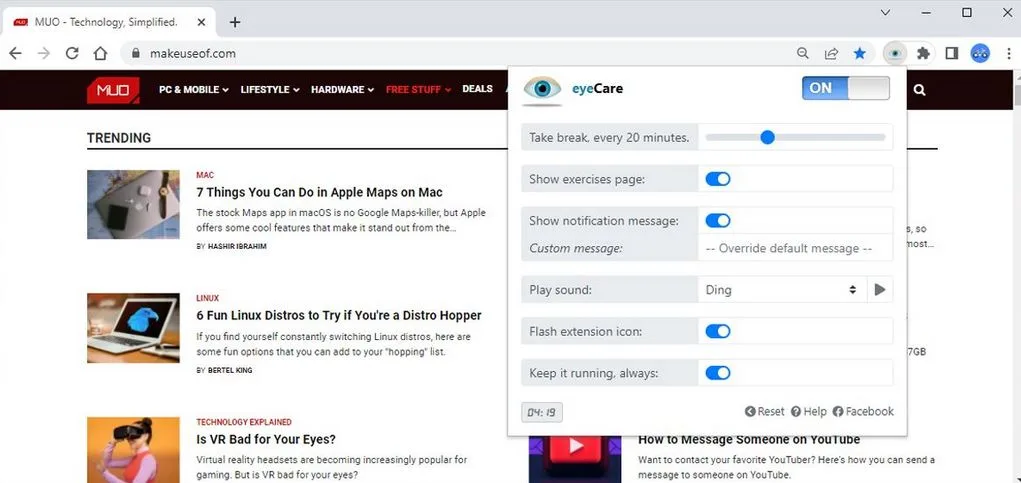Click the Apple Maps article thumbnail

pos(133,204)
